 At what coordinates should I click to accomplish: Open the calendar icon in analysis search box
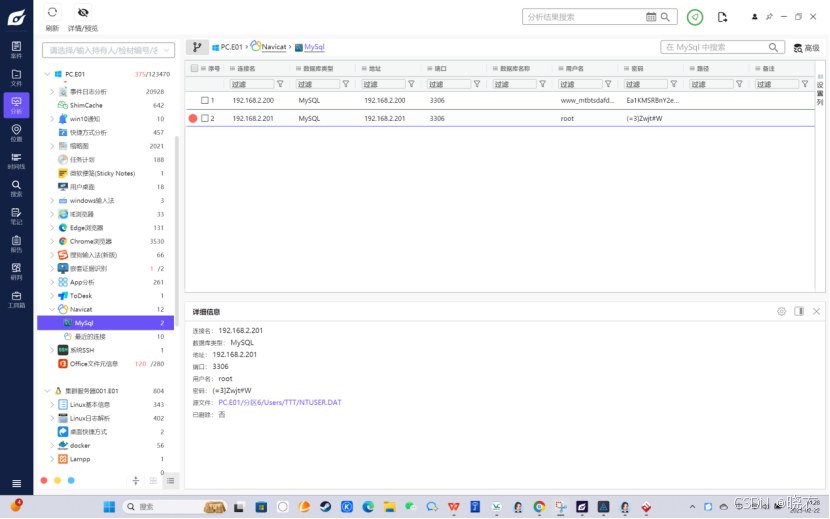[x=651, y=17]
